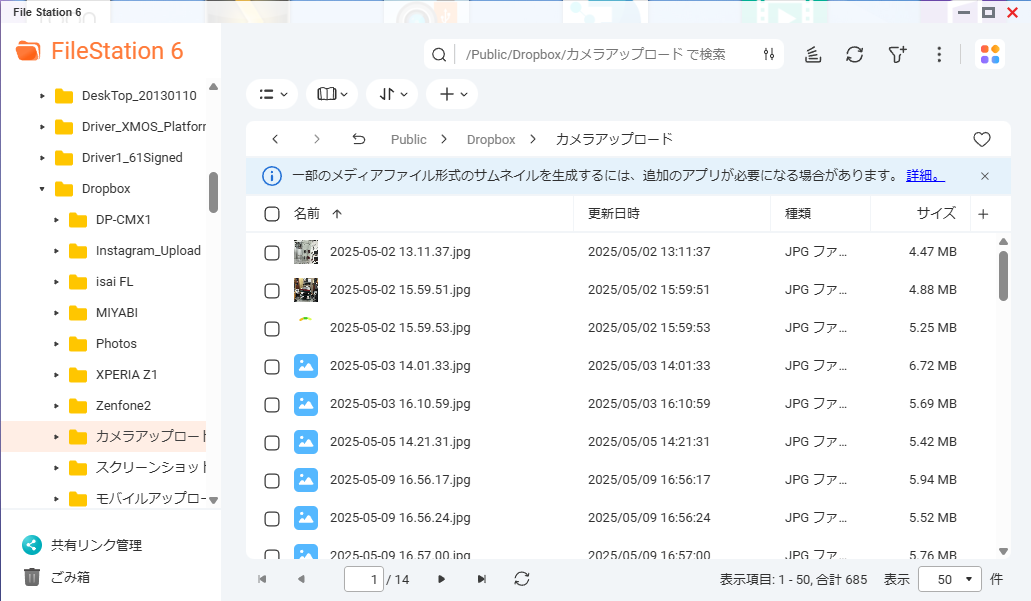
Task: Click the refresh icon in top toolbar
Action: (x=854, y=55)
